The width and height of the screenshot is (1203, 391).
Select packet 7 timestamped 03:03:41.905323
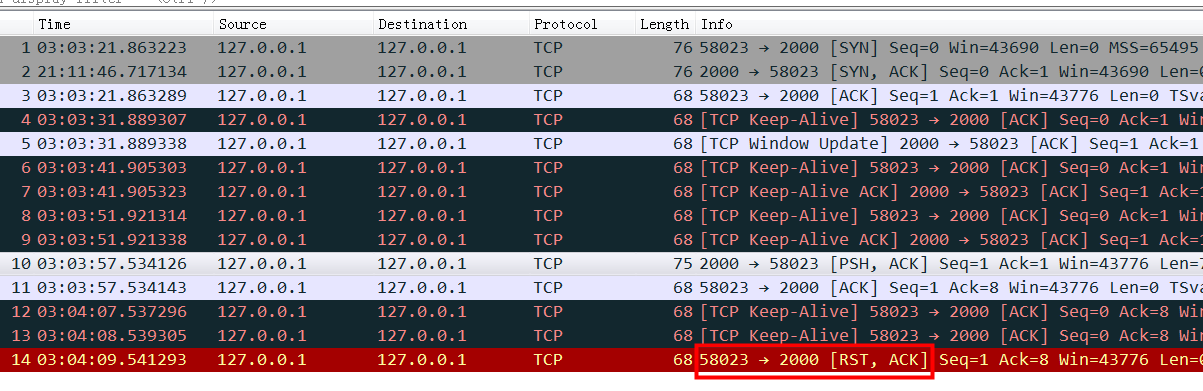point(601,192)
